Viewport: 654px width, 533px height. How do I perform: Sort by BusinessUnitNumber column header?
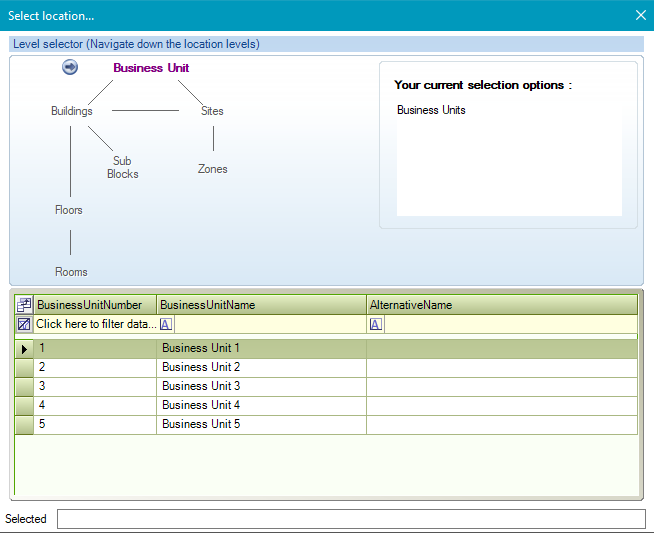(x=96, y=305)
